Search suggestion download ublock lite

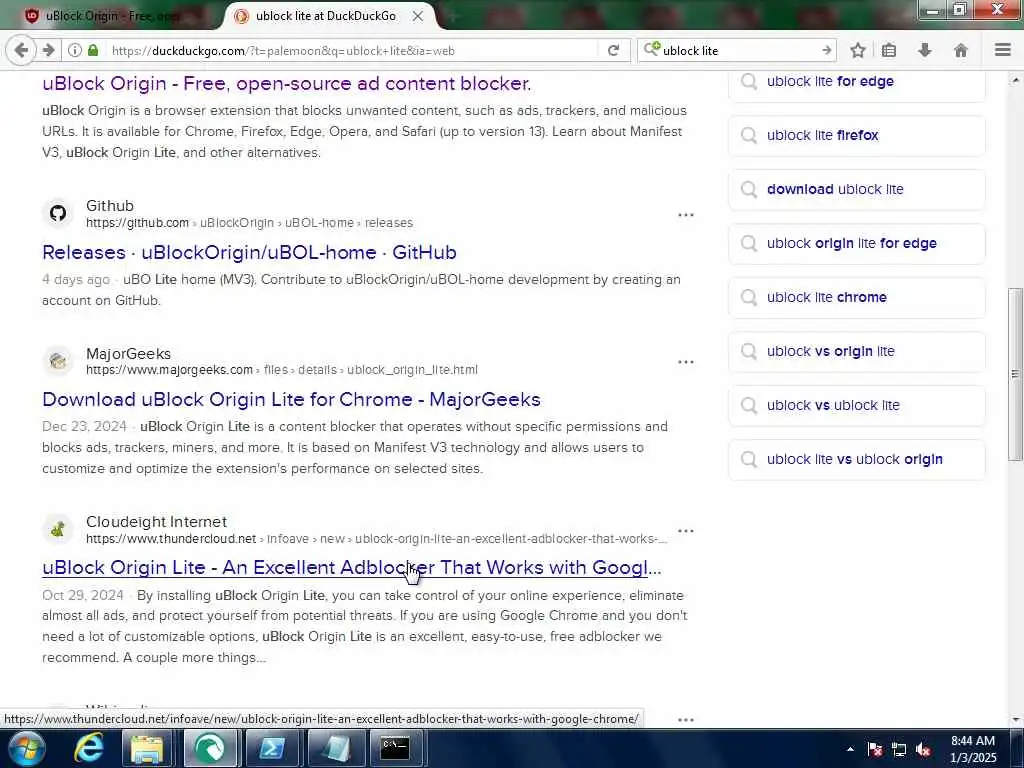pyautogui.click(x=857, y=189)
